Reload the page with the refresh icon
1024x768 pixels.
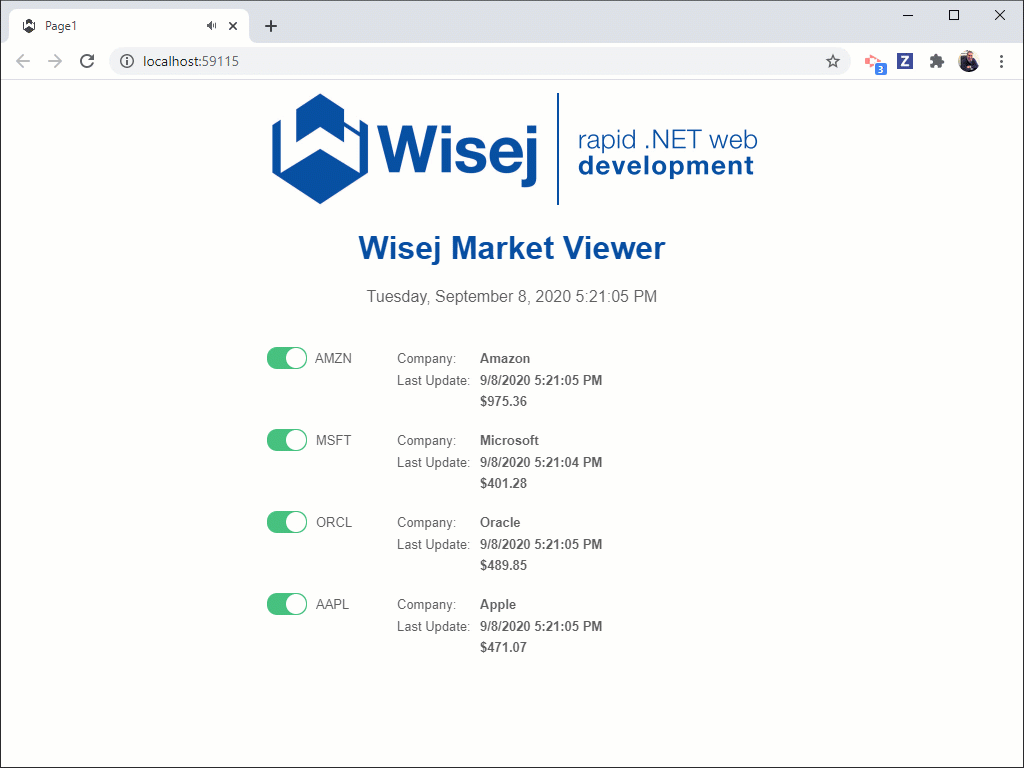pos(87,61)
